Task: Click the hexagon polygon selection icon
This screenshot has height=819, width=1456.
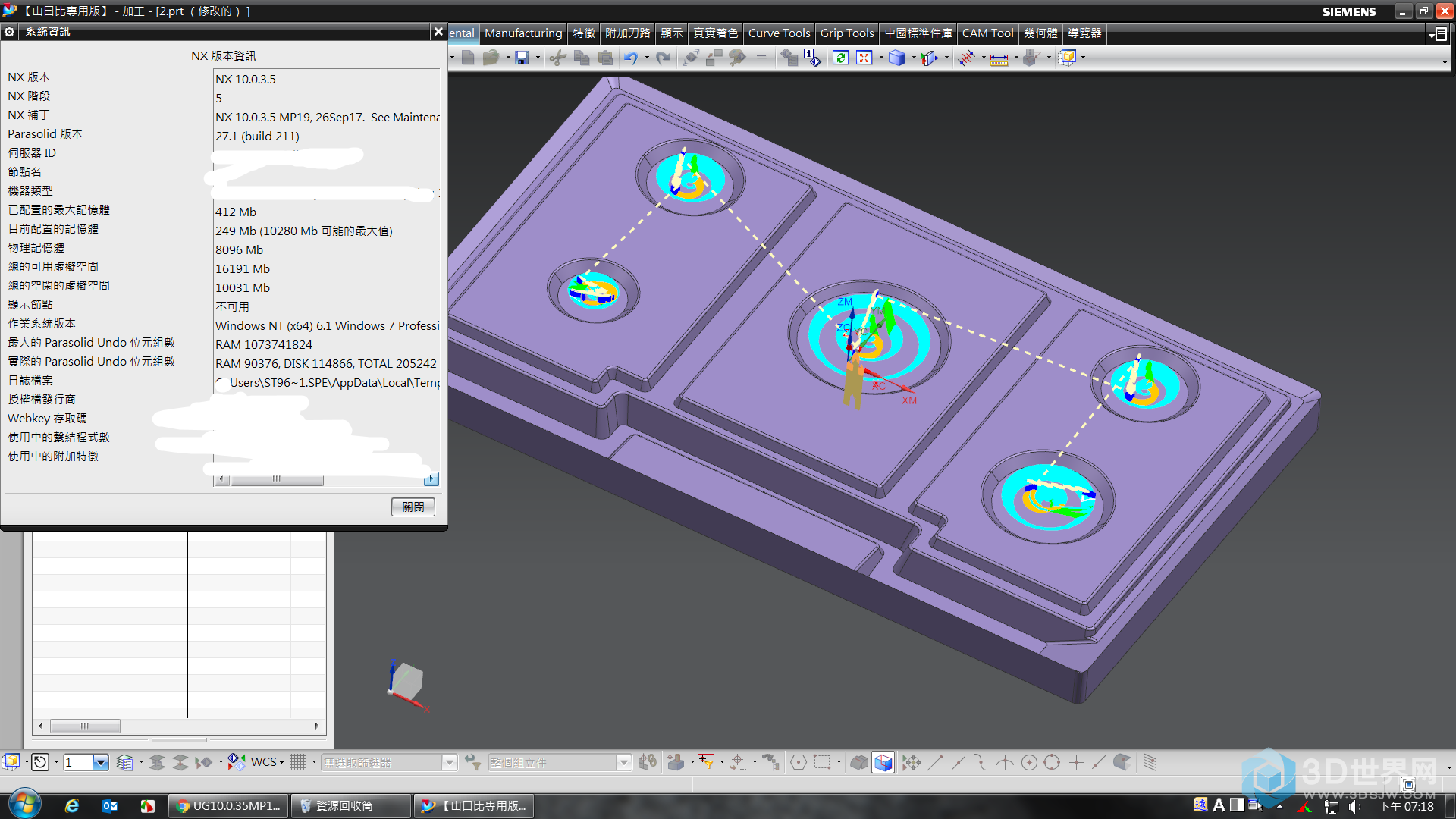Action: coord(799,762)
